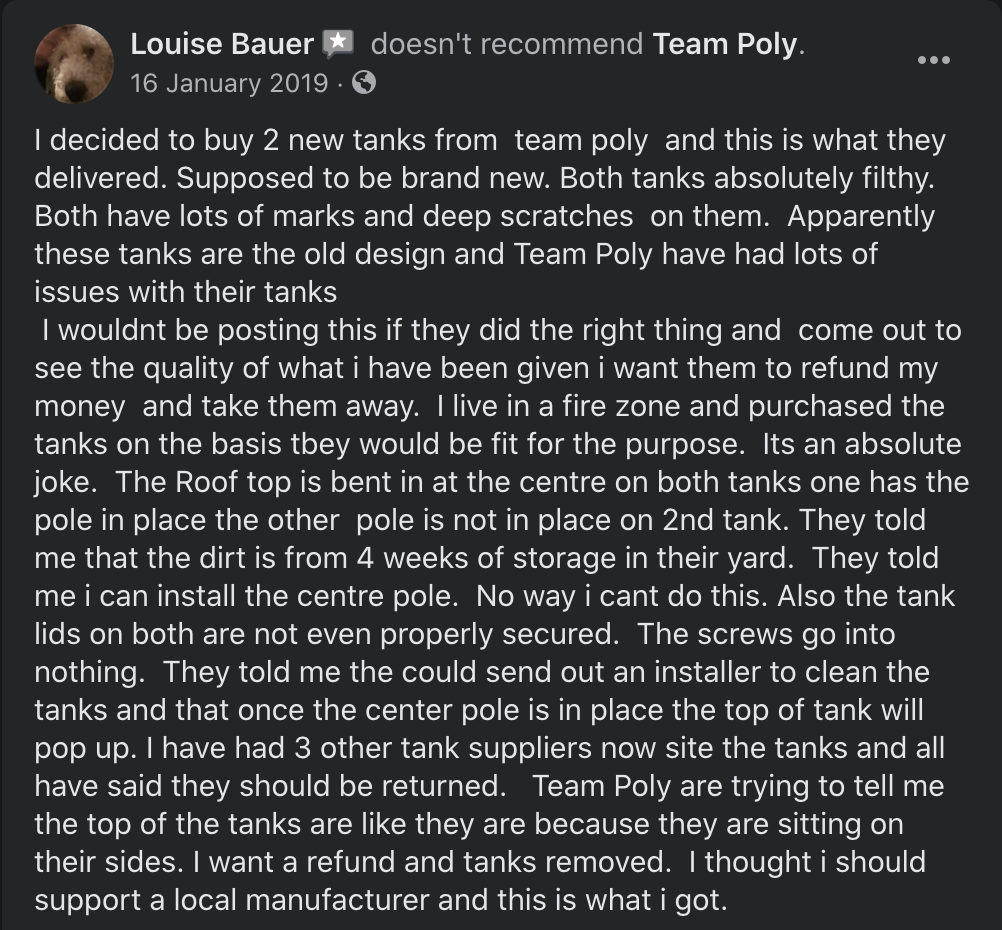The height and width of the screenshot is (930, 1002).
Task: Open the 16 January 2019 timestamp
Action: coord(229,83)
